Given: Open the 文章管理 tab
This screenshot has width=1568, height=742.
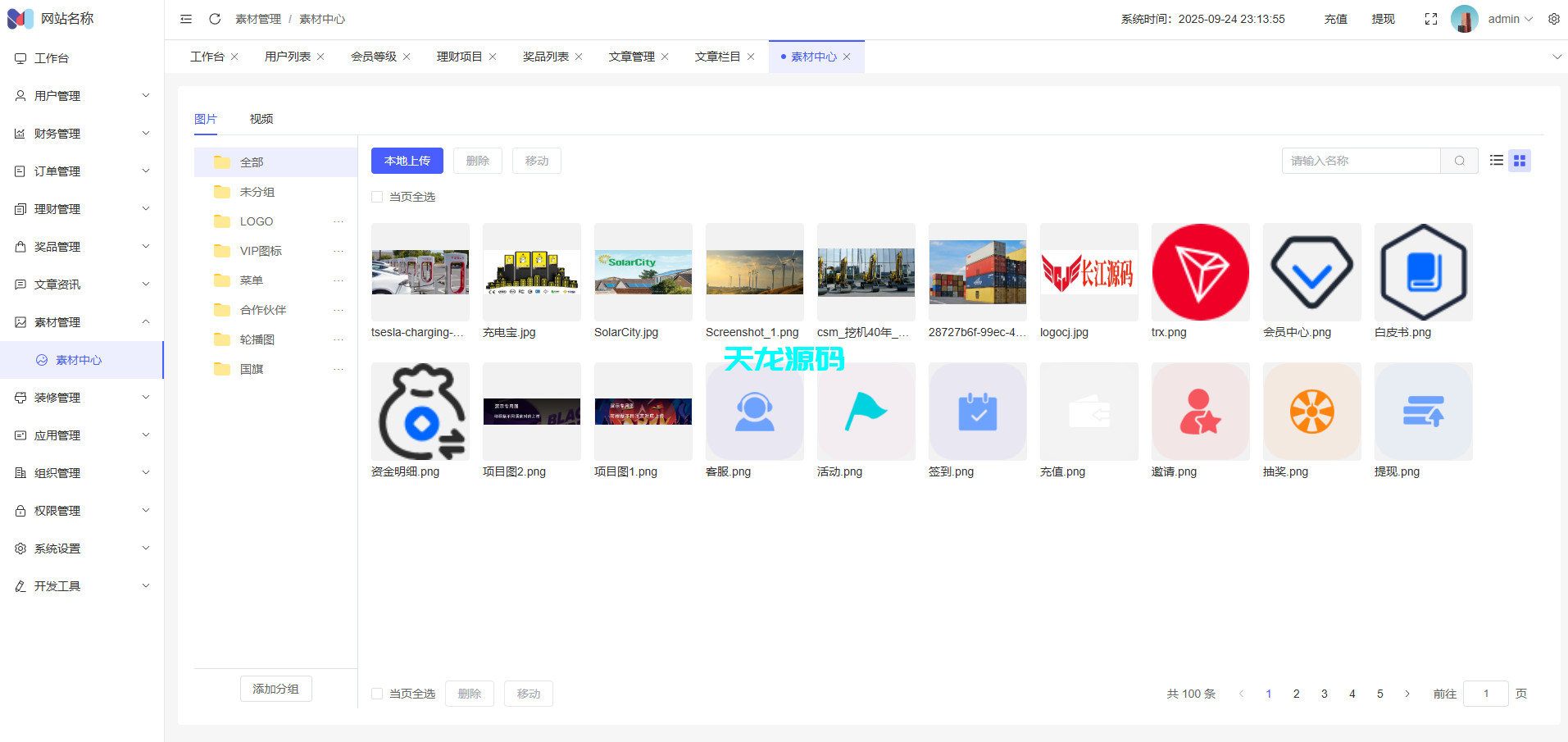Looking at the screenshot, I should coord(631,56).
